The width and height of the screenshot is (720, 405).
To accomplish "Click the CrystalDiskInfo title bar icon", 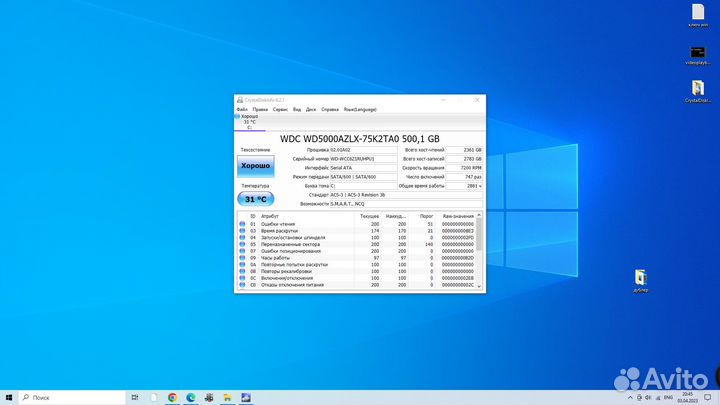I will (240, 100).
